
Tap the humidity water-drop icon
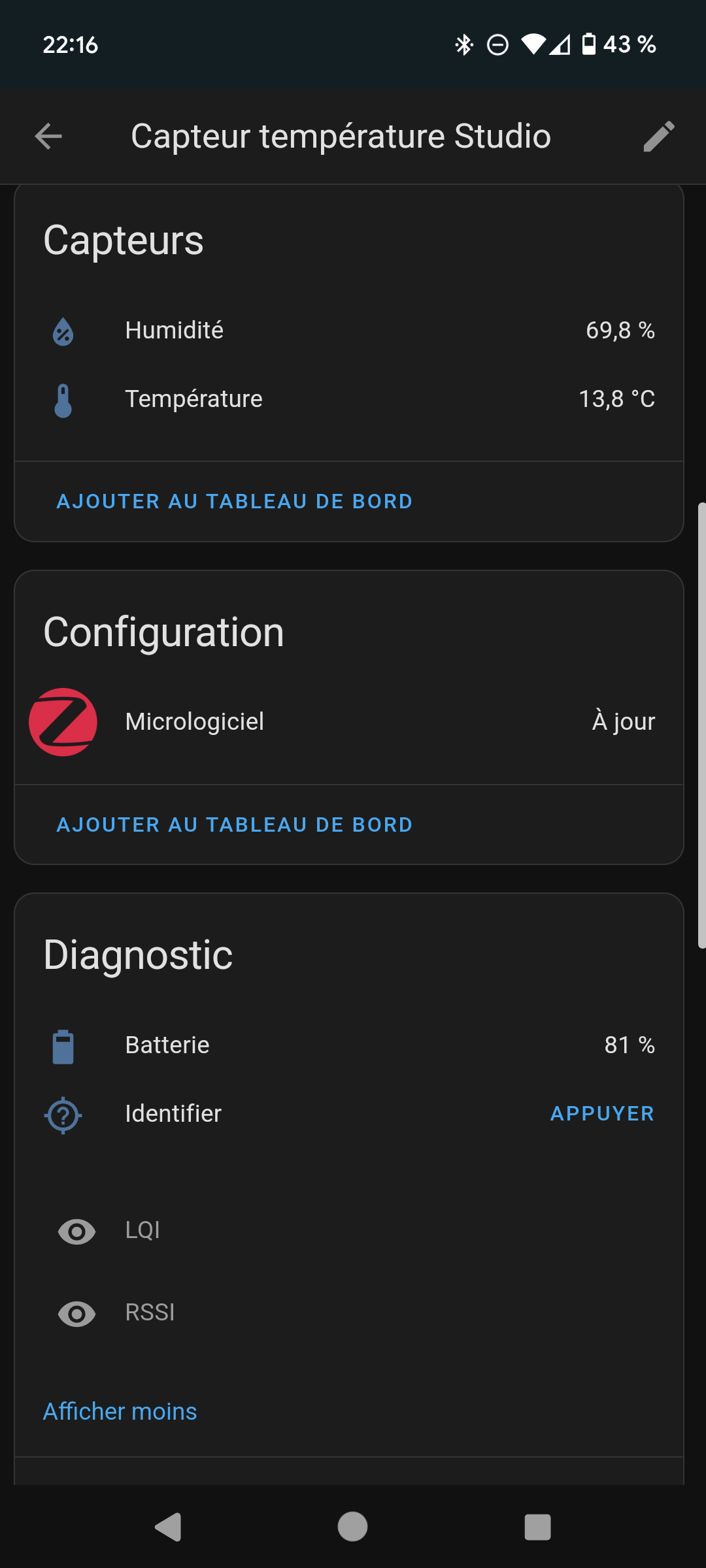tap(63, 331)
